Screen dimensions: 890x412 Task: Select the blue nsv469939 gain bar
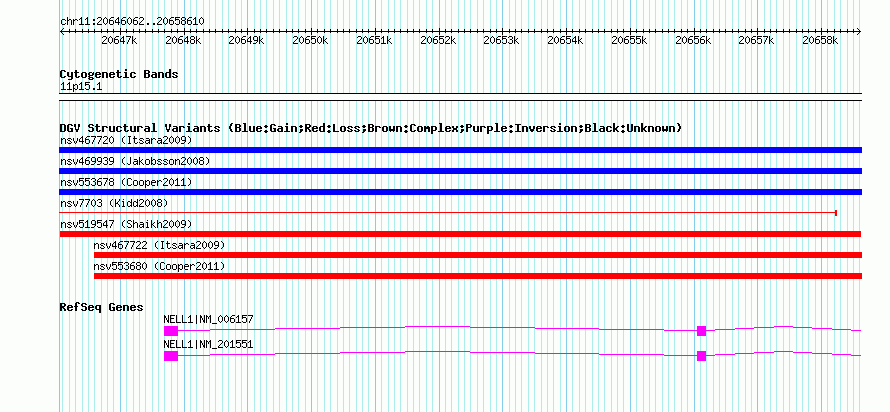[x=460, y=171]
